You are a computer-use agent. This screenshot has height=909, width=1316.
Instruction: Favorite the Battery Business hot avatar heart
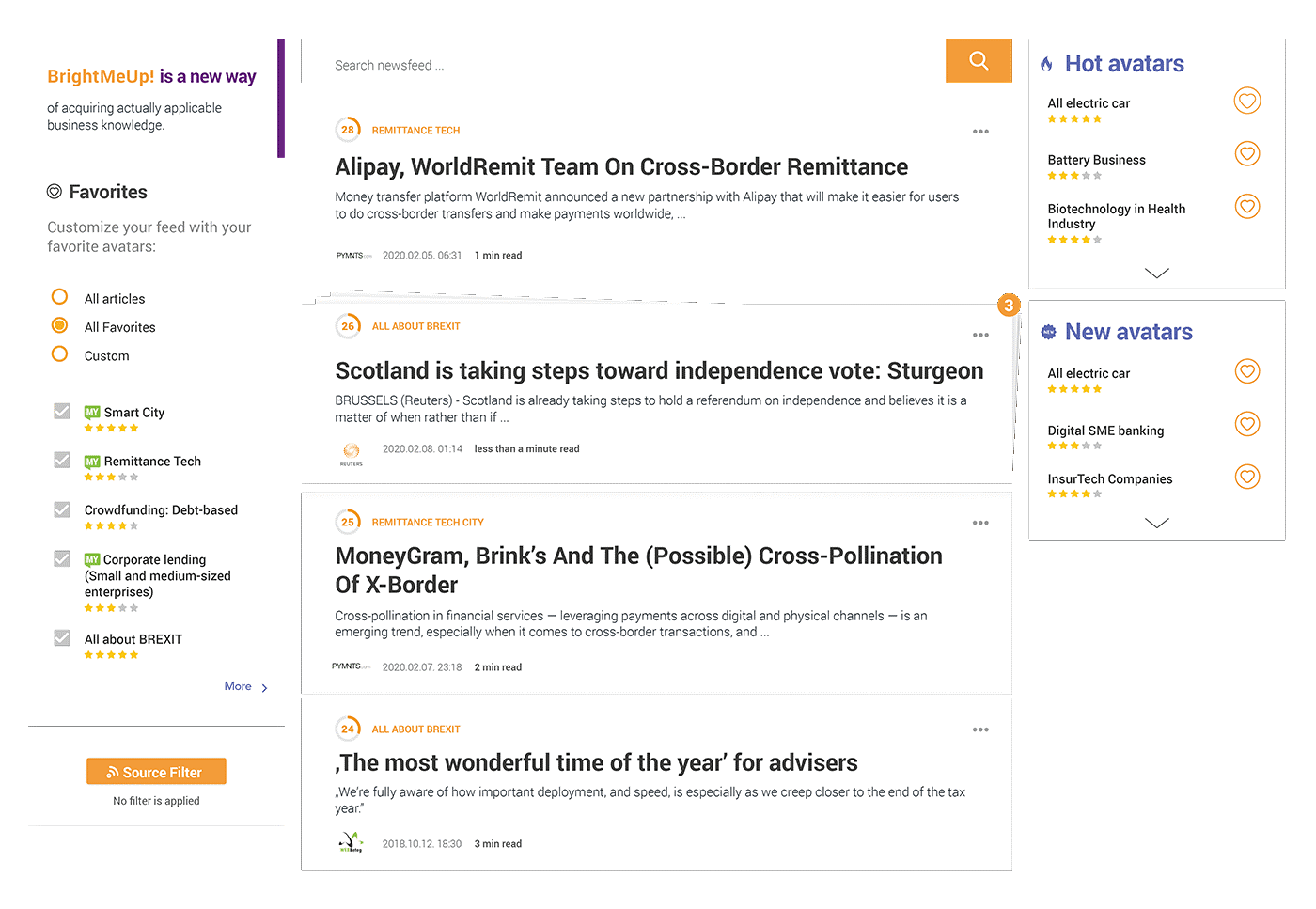pos(1247,153)
